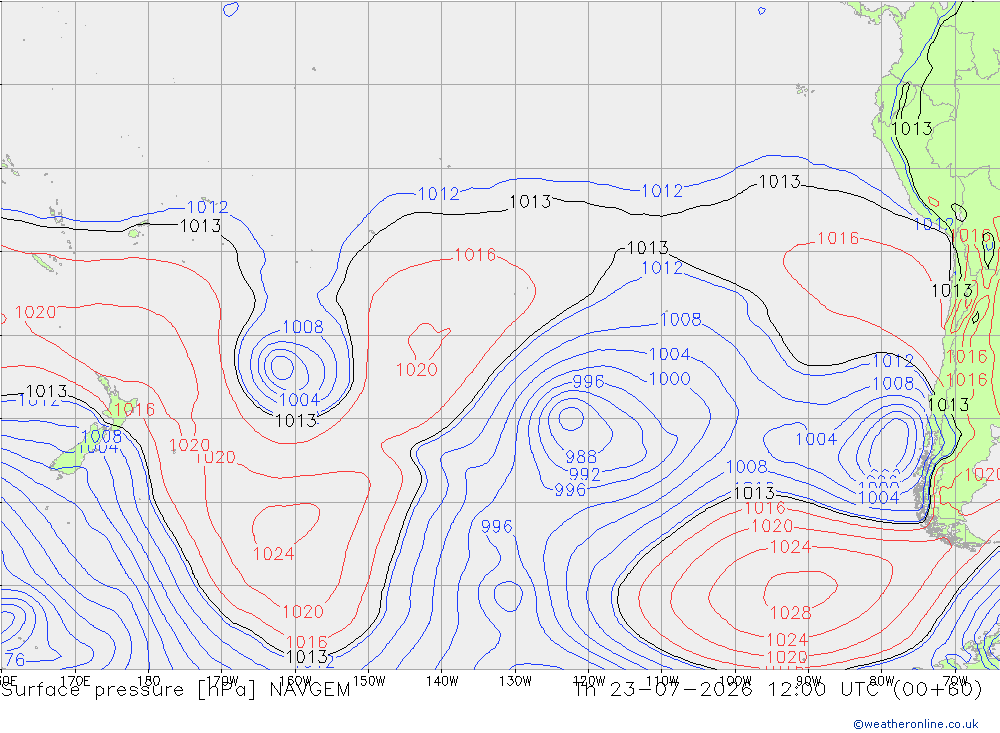1000x733 pixels.
Task: Click the 996 label just below 992
Action: [570, 490]
